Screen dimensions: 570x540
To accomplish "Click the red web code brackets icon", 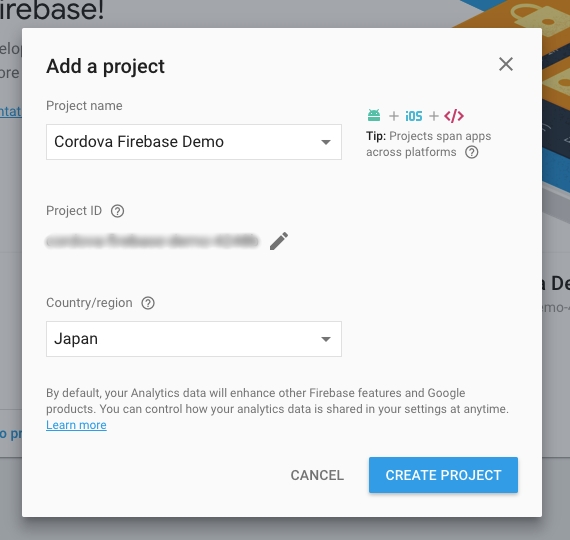I will tap(454, 116).
